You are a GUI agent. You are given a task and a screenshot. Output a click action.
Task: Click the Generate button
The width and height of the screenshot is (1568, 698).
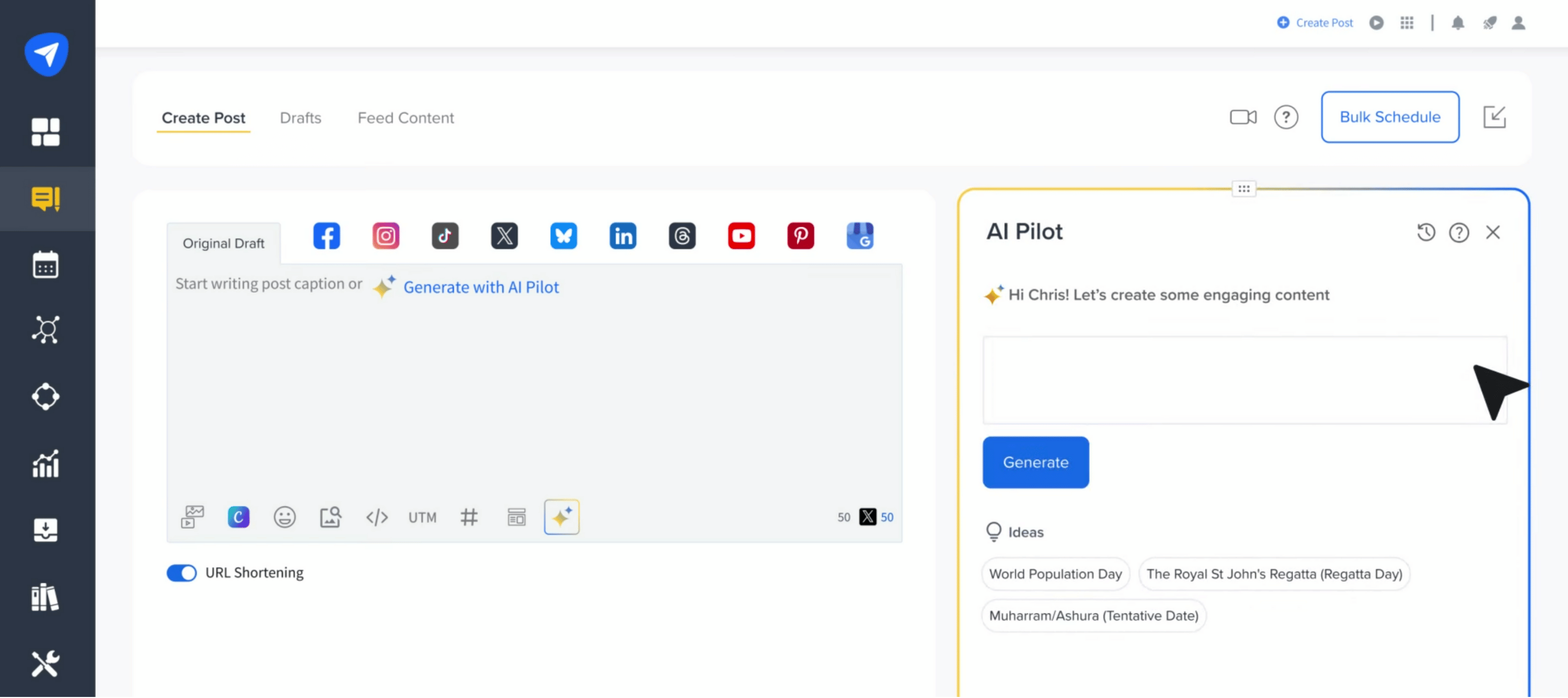tap(1035, 462)
